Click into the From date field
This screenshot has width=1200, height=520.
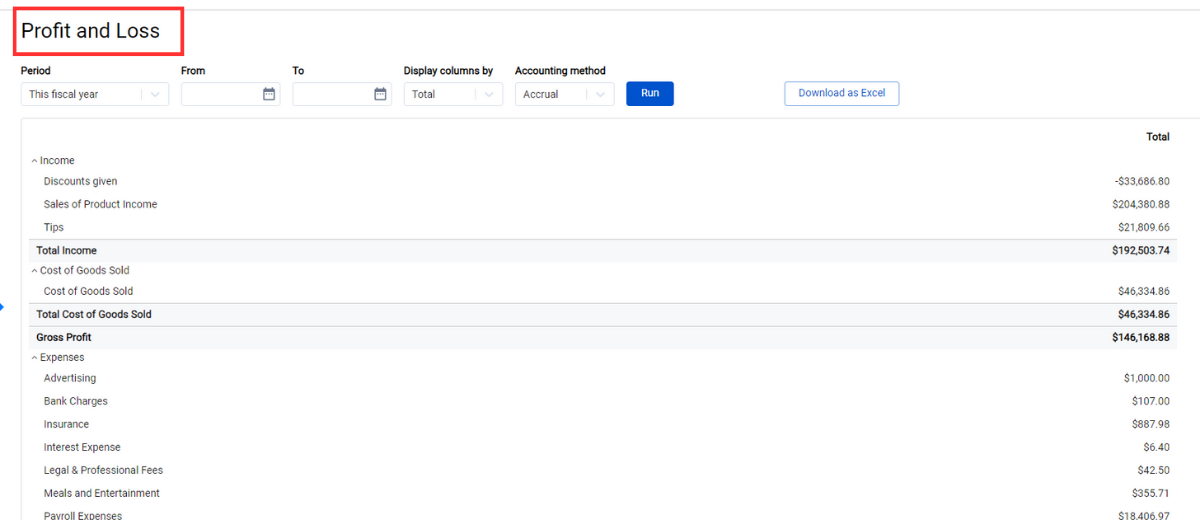click(220, 94)
